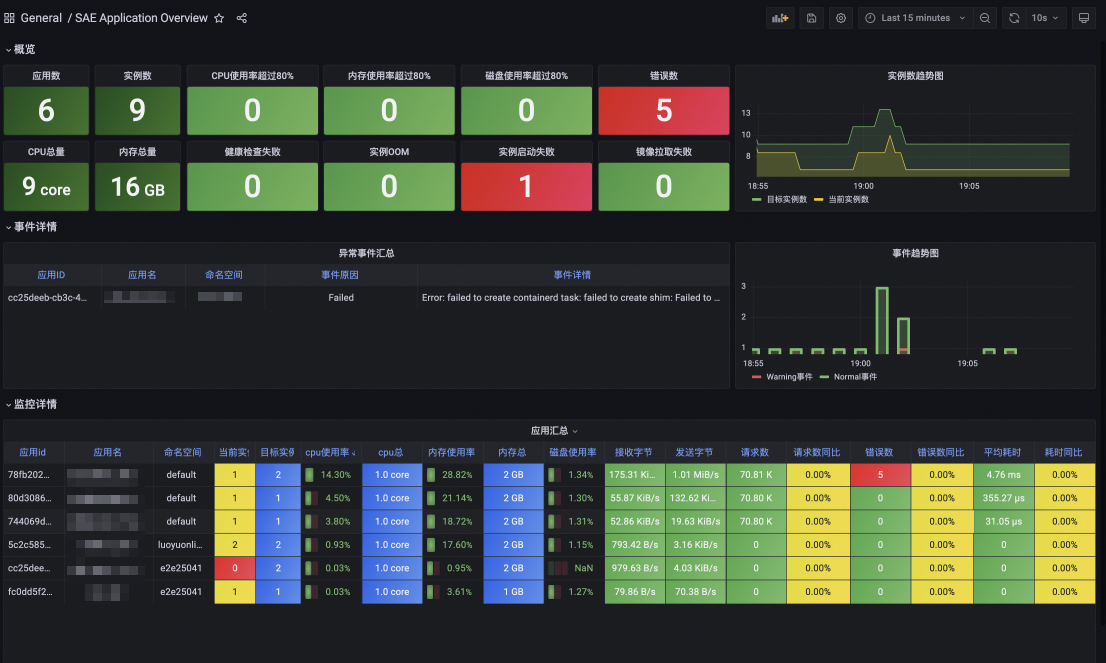Click the 9 core CPU总量 stat
Screen dimensions: 1106x663
pos(47,186)
